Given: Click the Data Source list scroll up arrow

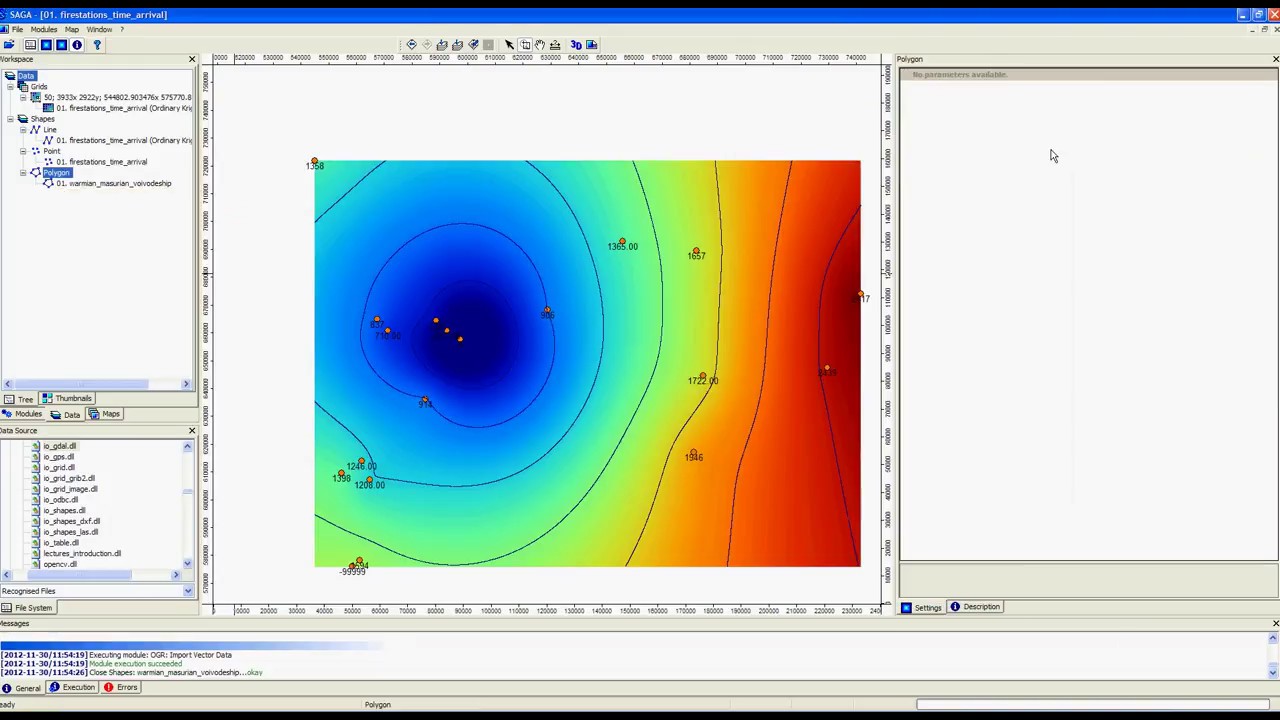Looking at the screenshot, I should pyautogui.click(x=187, y=446).
